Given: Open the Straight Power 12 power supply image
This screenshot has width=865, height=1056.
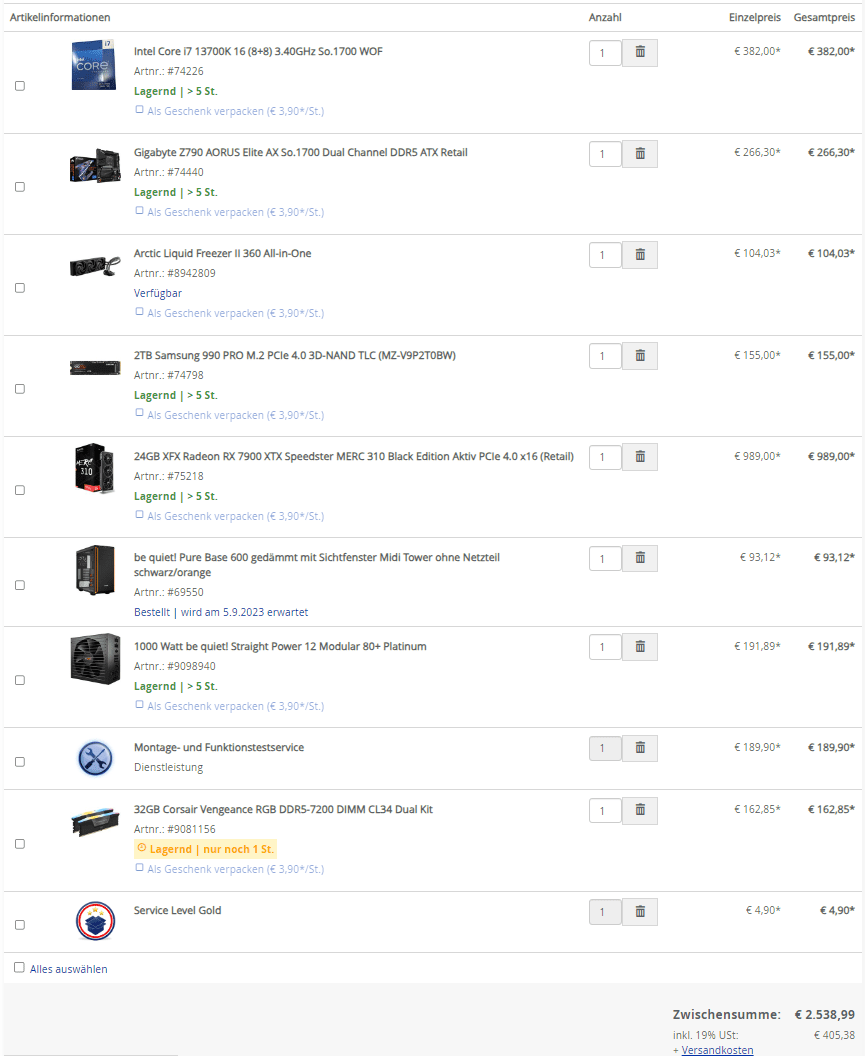Looking at the screenshot, I should coord(95,659).
